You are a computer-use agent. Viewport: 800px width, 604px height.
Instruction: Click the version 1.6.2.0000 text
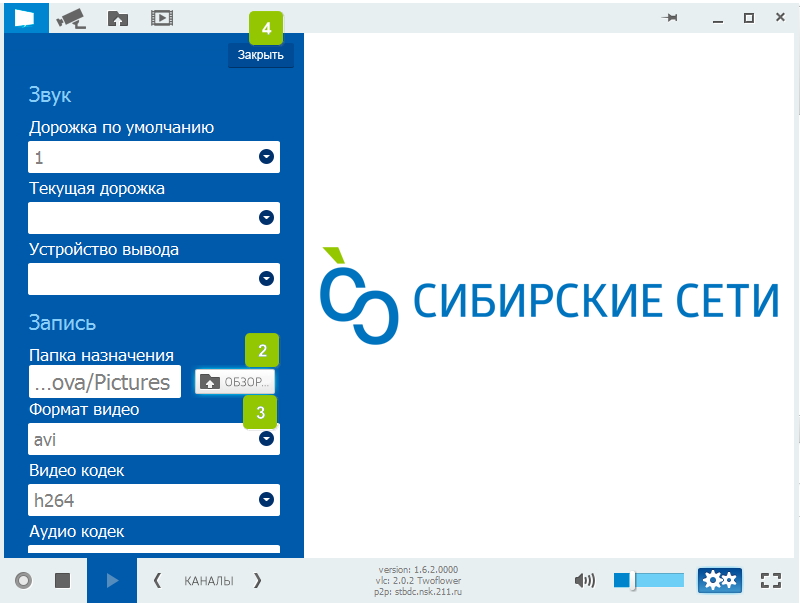point(418,569)
